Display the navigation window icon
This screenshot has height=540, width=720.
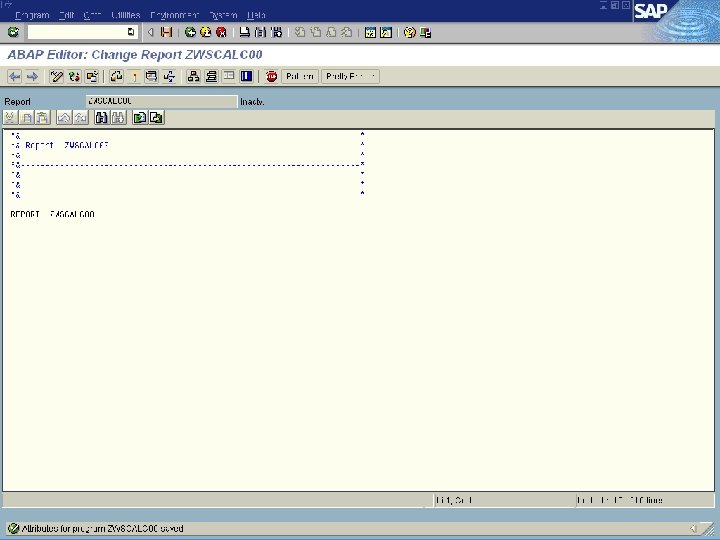coord(211,76)
